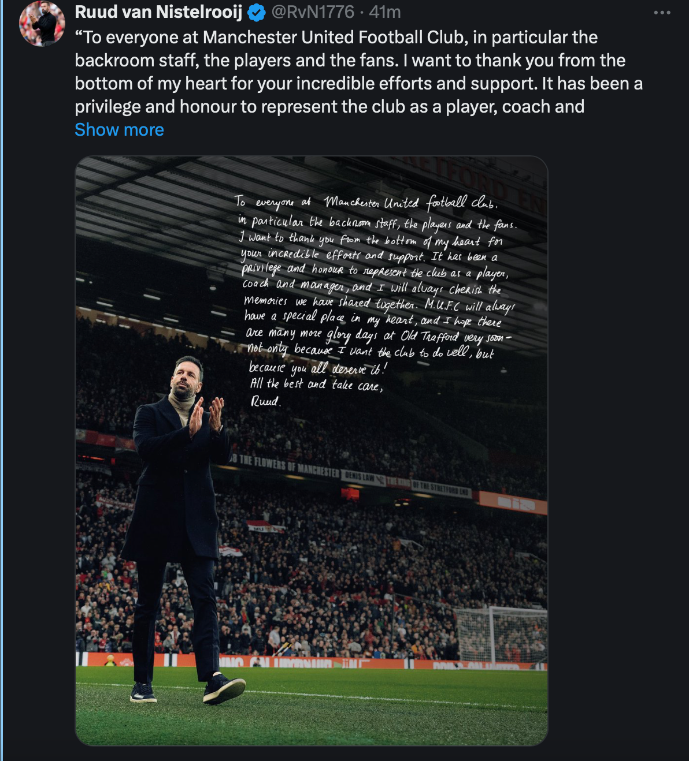Screen dimensions: 689x761
Task: Open the @RvN1776 handle link
Action: pos(312,12)
